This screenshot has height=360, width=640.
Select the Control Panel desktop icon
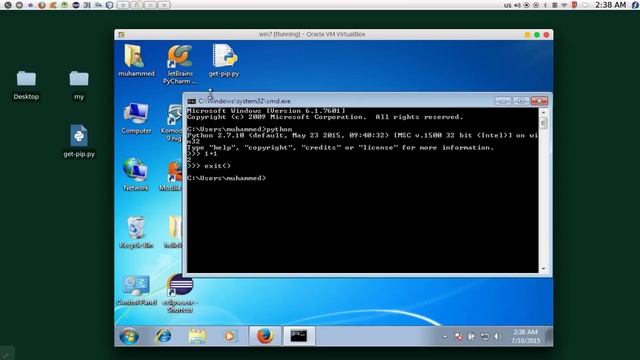click(x=136, y=290)
